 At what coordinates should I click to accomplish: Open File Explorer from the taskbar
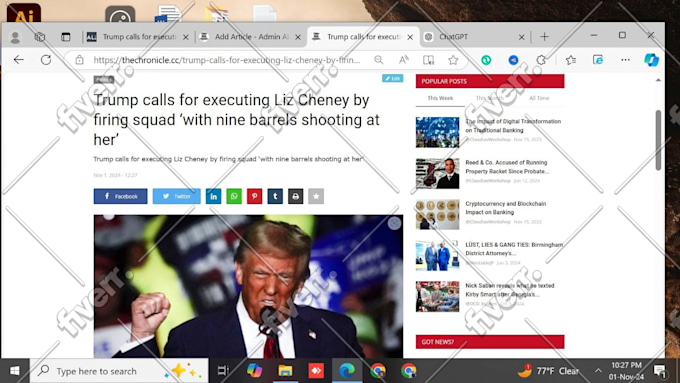click(x=285, y=371)
